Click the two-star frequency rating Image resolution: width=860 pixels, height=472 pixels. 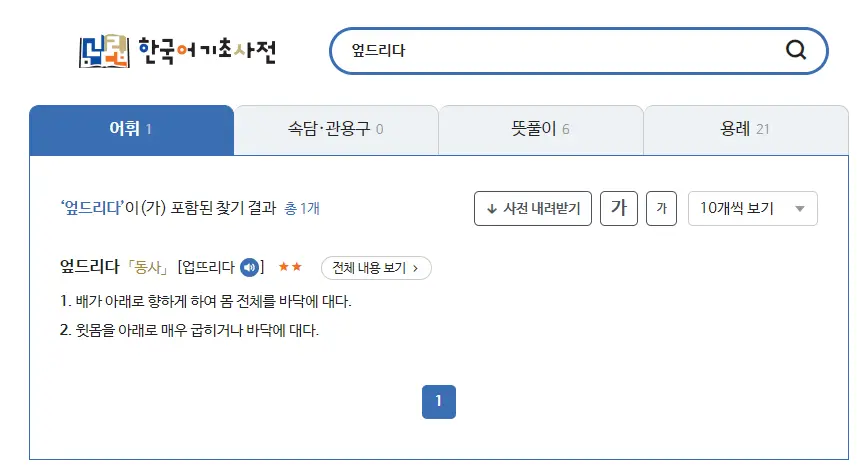pos(290,267)
